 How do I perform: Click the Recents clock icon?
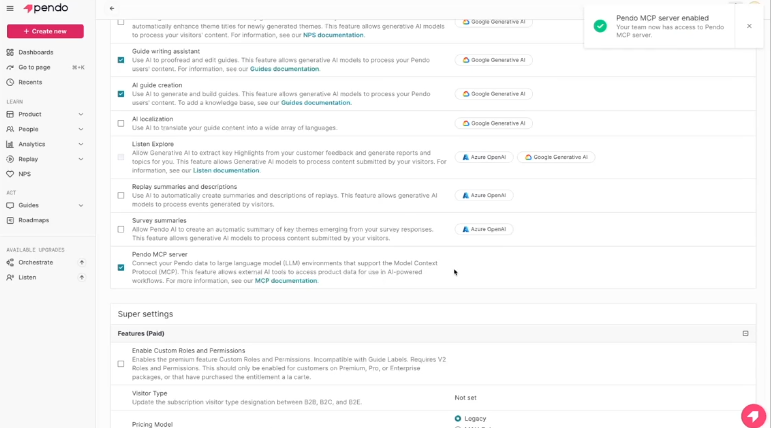click(x=10, y=82)
